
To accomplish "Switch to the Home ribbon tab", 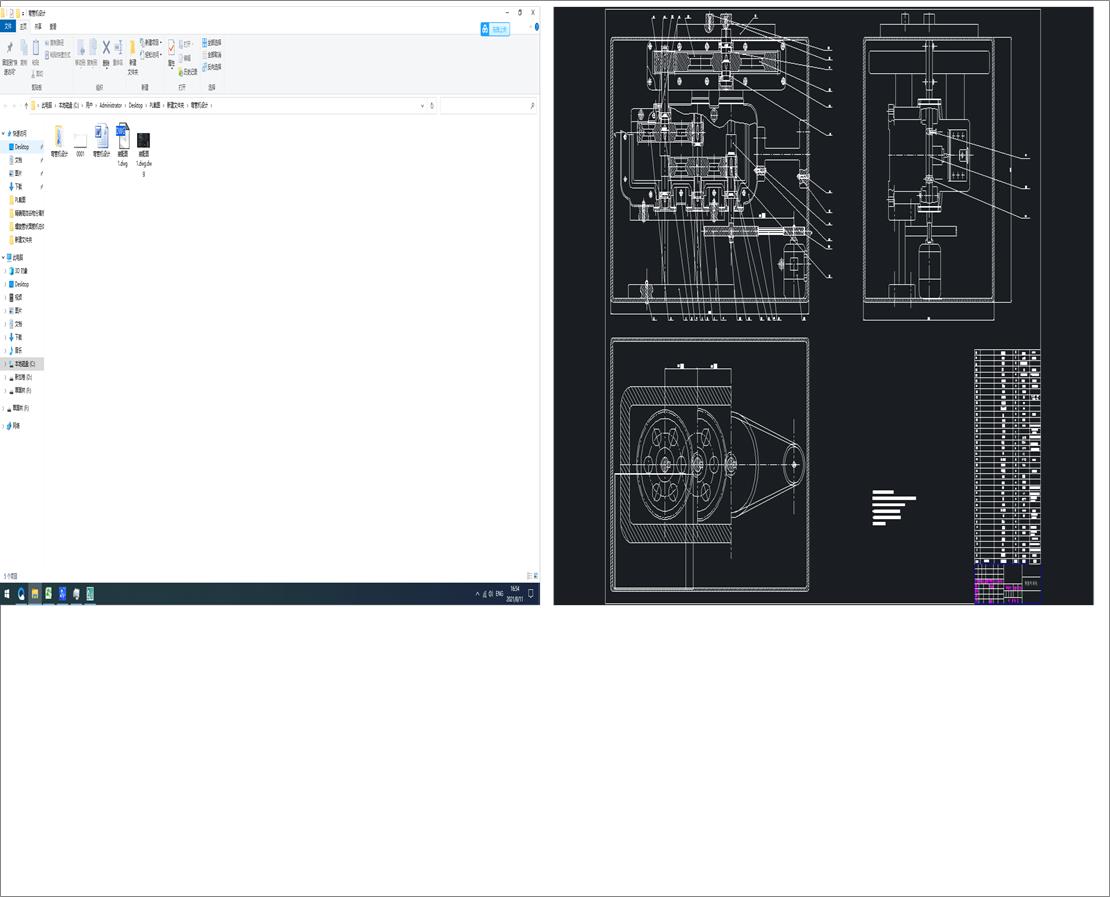I will point(23,26).
